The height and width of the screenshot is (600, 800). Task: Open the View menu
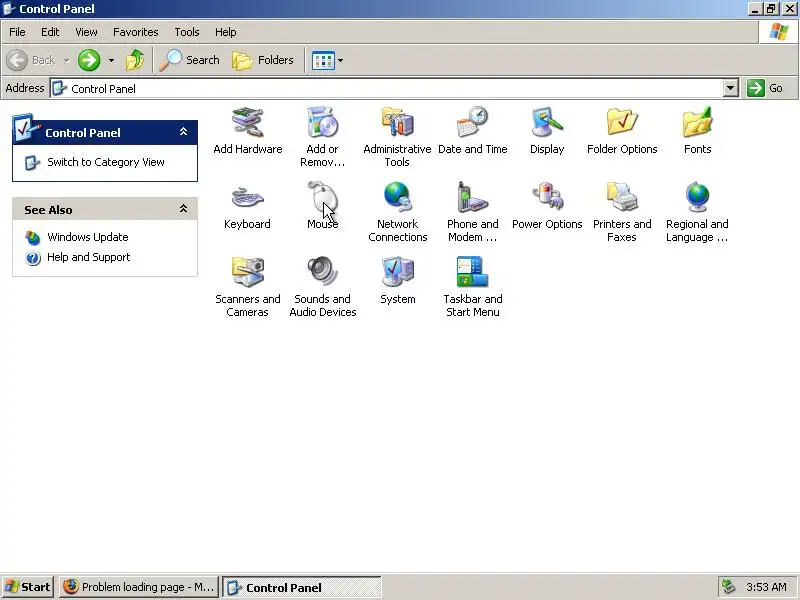pos(86,32)
